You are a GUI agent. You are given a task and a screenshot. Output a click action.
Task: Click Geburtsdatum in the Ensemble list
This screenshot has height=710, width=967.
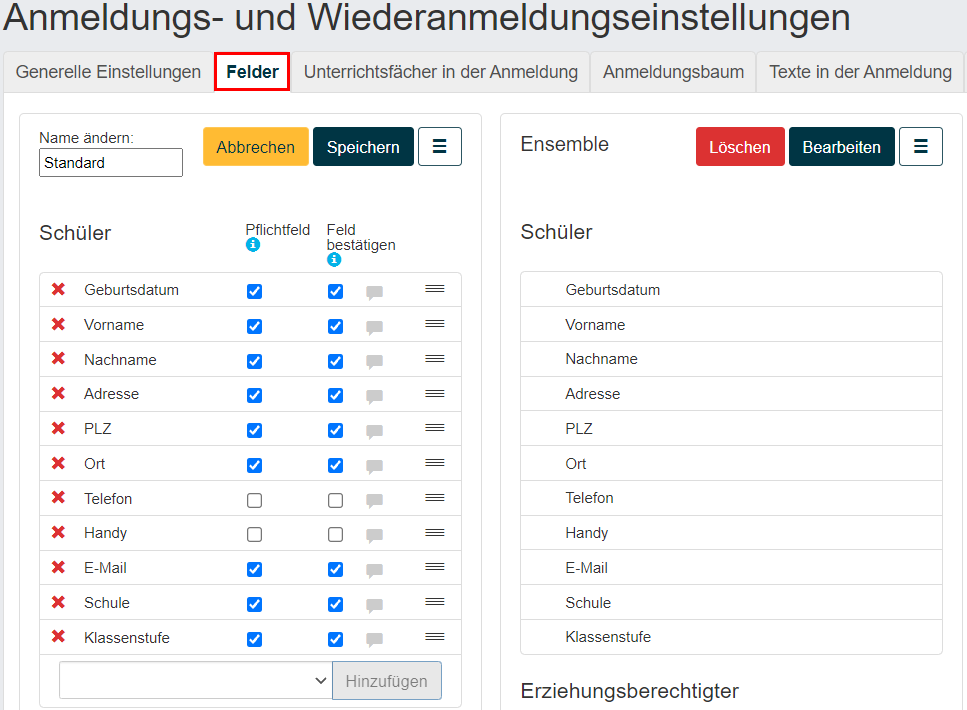[x=731, y=289]
